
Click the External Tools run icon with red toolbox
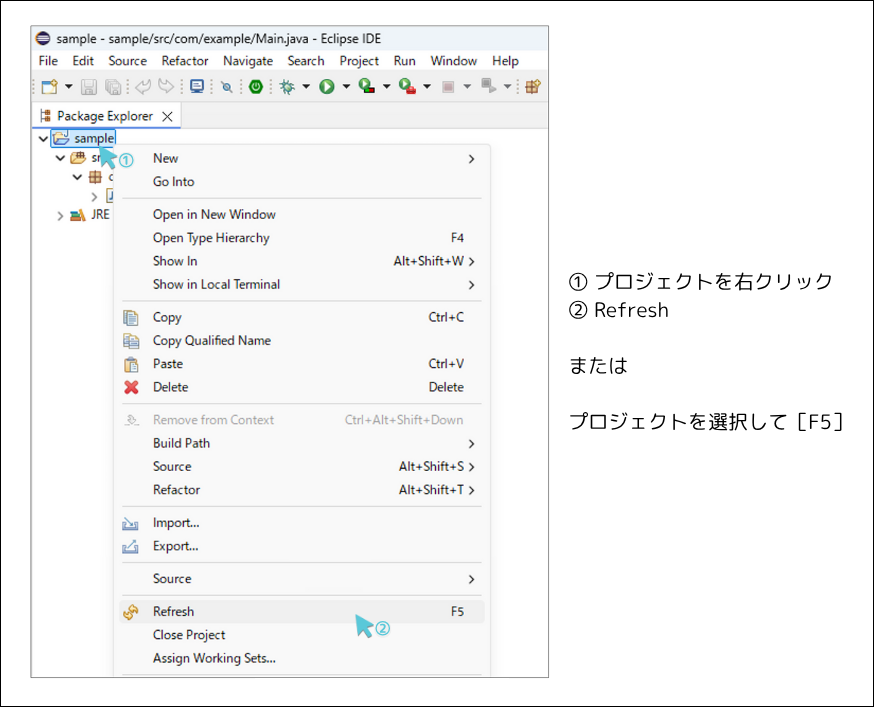[x=407, y=87]
